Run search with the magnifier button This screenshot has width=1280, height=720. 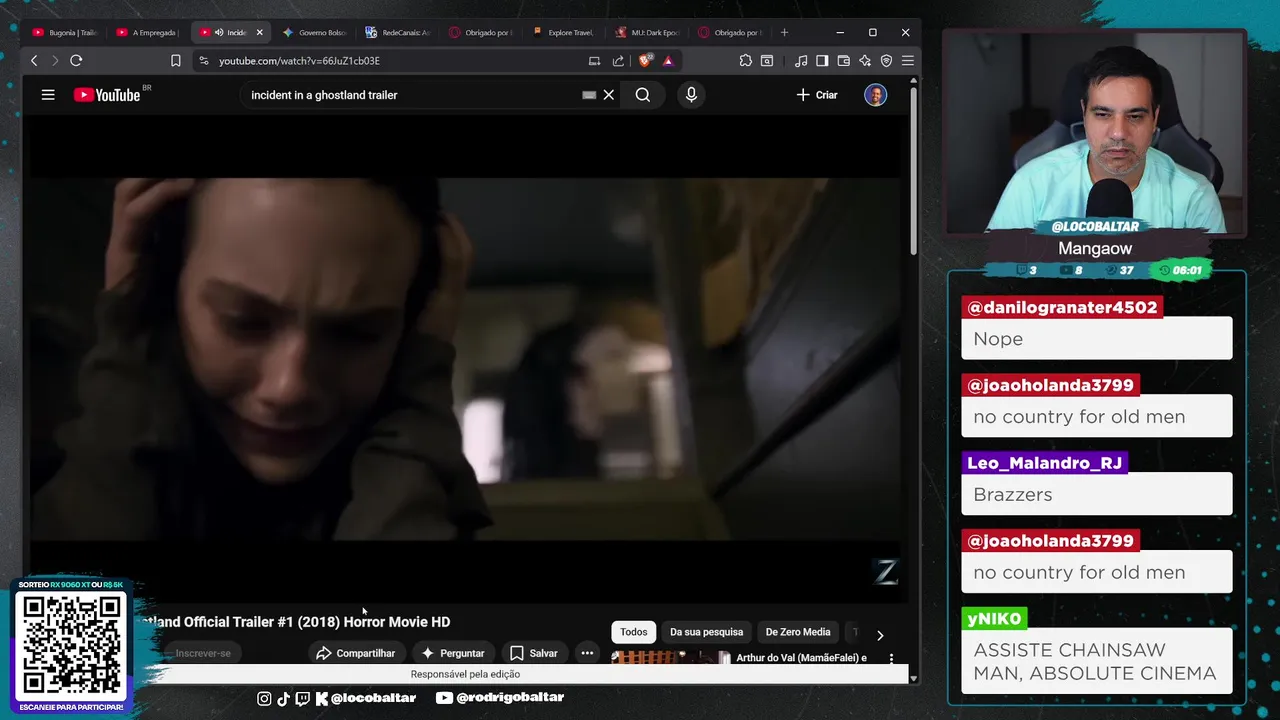pyautogui.click(x=643, y=95)
